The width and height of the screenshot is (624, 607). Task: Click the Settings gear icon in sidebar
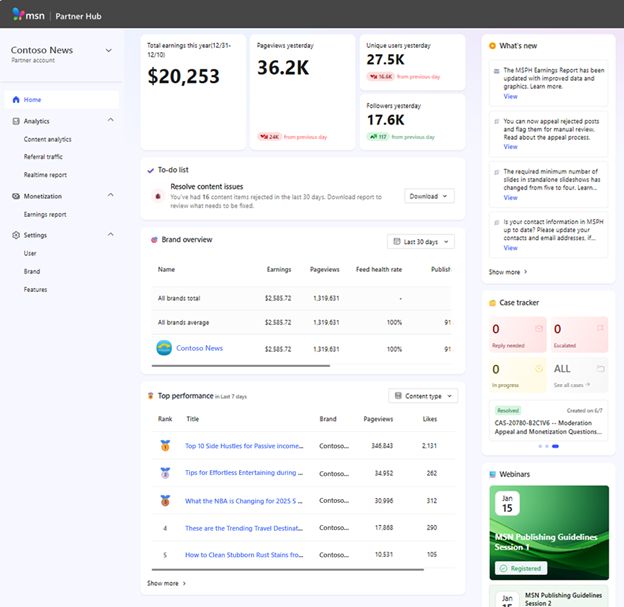click(x=16, y=235)
